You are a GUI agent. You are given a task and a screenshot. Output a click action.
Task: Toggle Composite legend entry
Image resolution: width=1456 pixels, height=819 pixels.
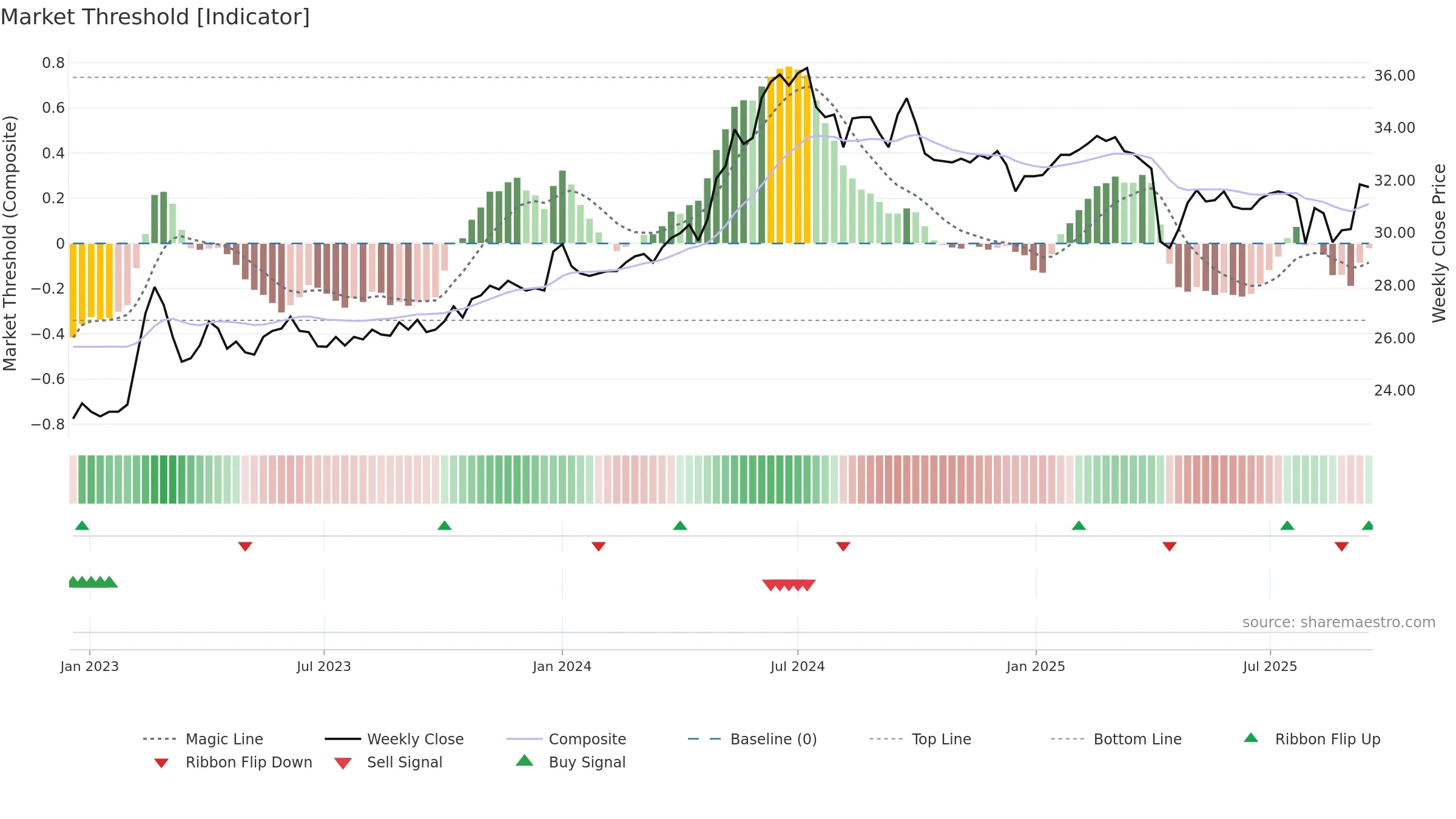coord(566,739)
